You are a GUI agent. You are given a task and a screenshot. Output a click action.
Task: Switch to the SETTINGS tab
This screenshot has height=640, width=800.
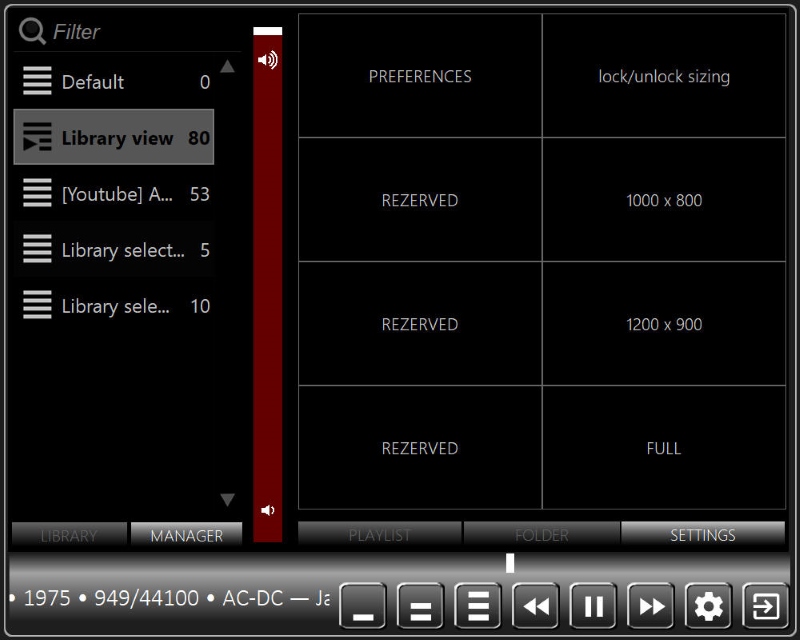click(x=703, y=534)
